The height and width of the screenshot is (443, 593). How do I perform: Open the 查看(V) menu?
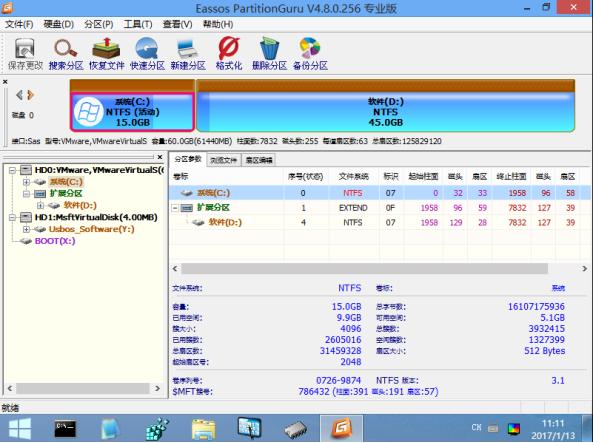[x=177, y=25]
